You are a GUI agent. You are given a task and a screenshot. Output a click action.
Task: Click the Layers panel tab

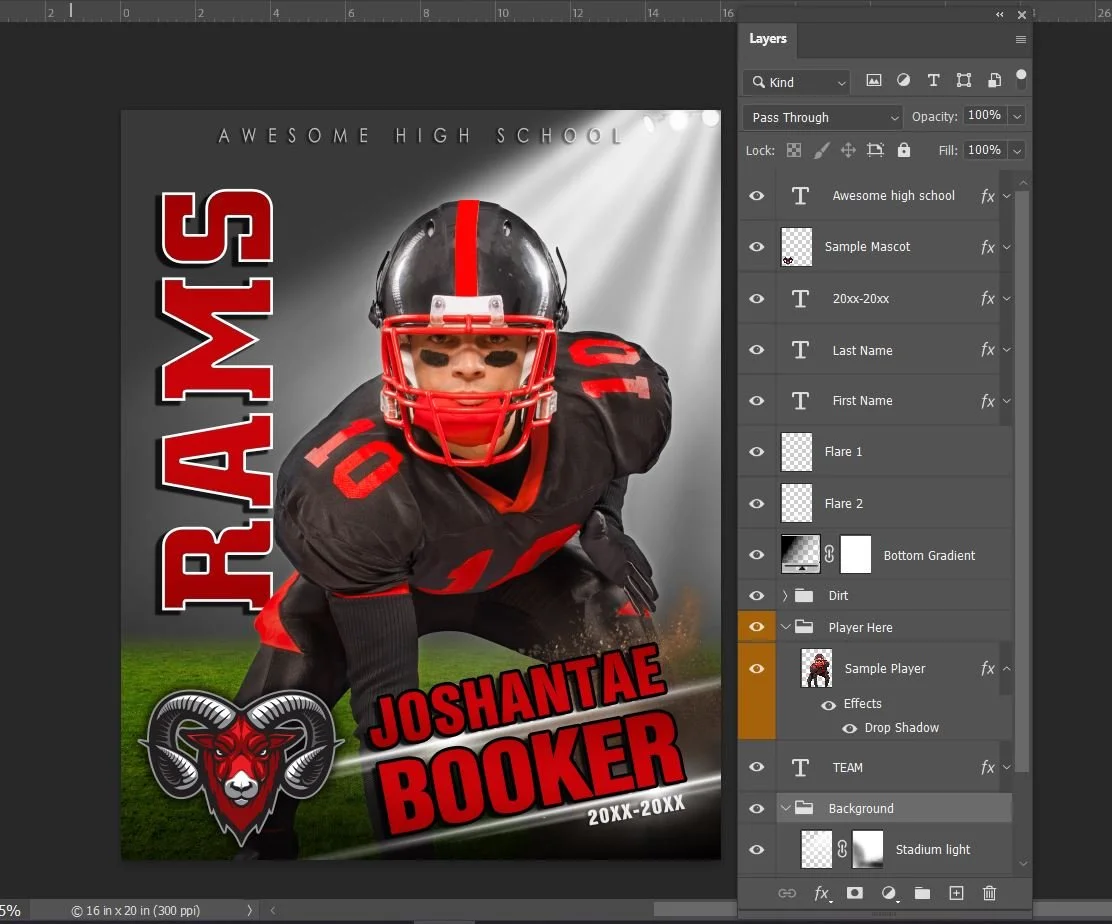pos(768,38)
